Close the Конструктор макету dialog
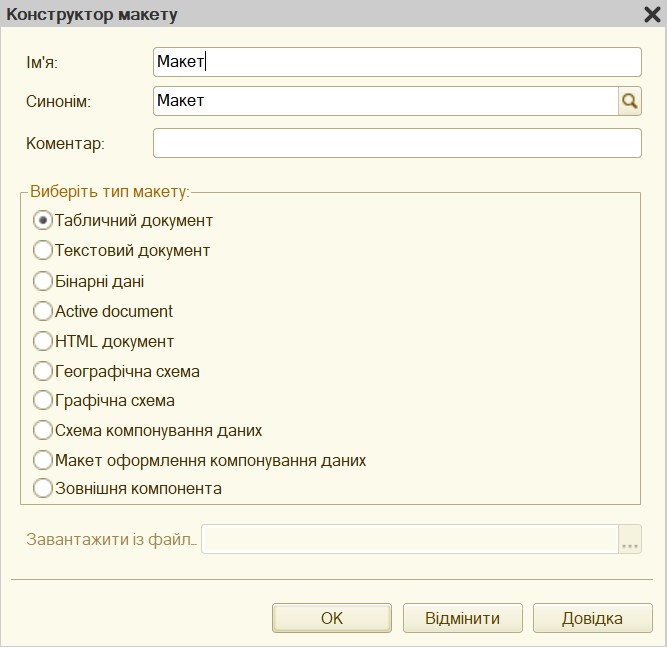667x647 pixels. coord(652,14)
